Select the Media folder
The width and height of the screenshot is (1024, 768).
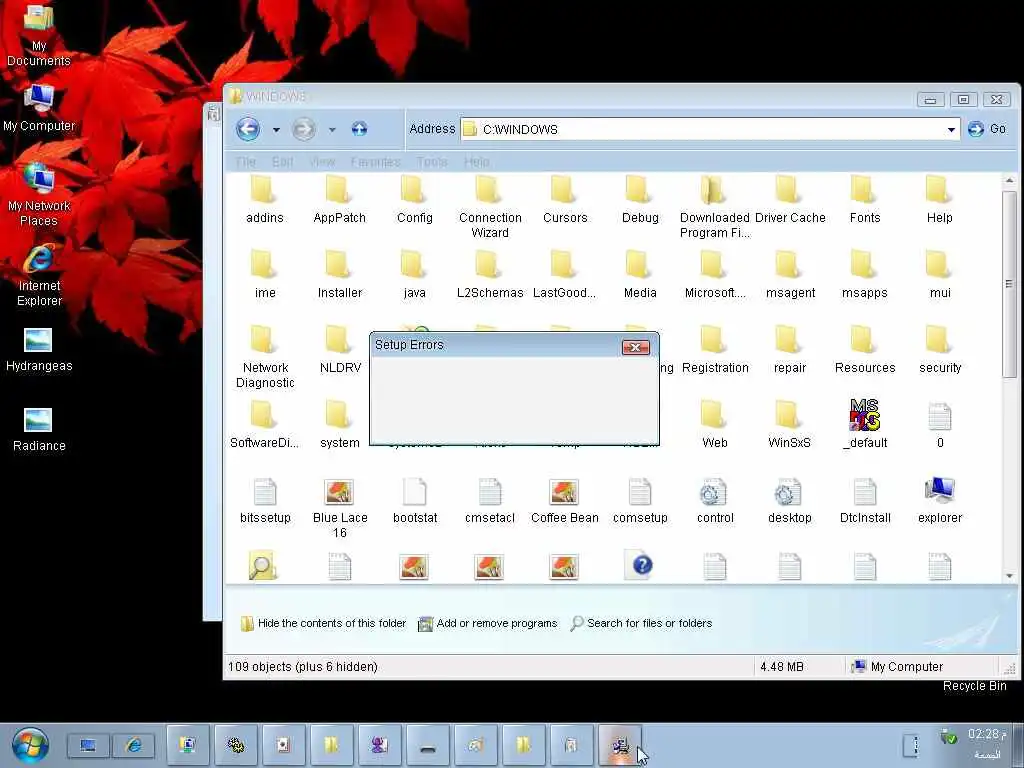pyautogui.click(x=640, y=275)
